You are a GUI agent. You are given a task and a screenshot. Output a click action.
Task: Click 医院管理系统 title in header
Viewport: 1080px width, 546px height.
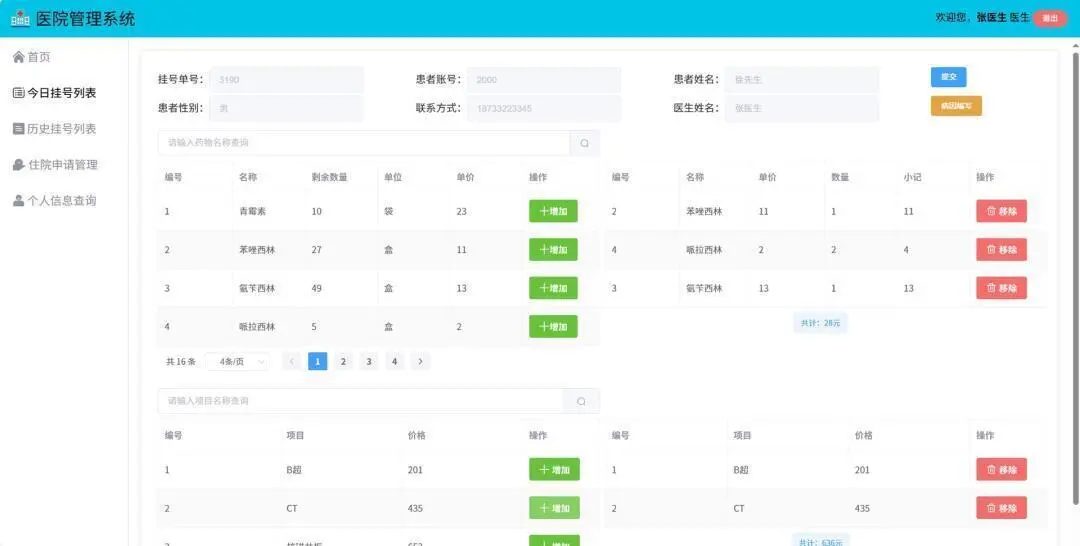point(85,19)
